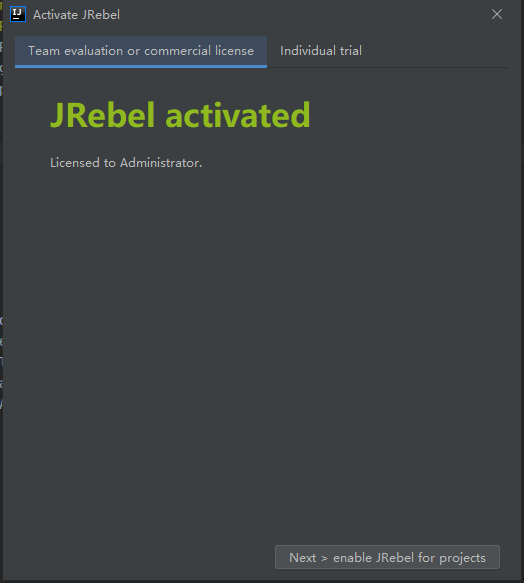Select Team evaluation or commercial license tab
Viewport: 524px width, 583px height.
pos(141,51)
